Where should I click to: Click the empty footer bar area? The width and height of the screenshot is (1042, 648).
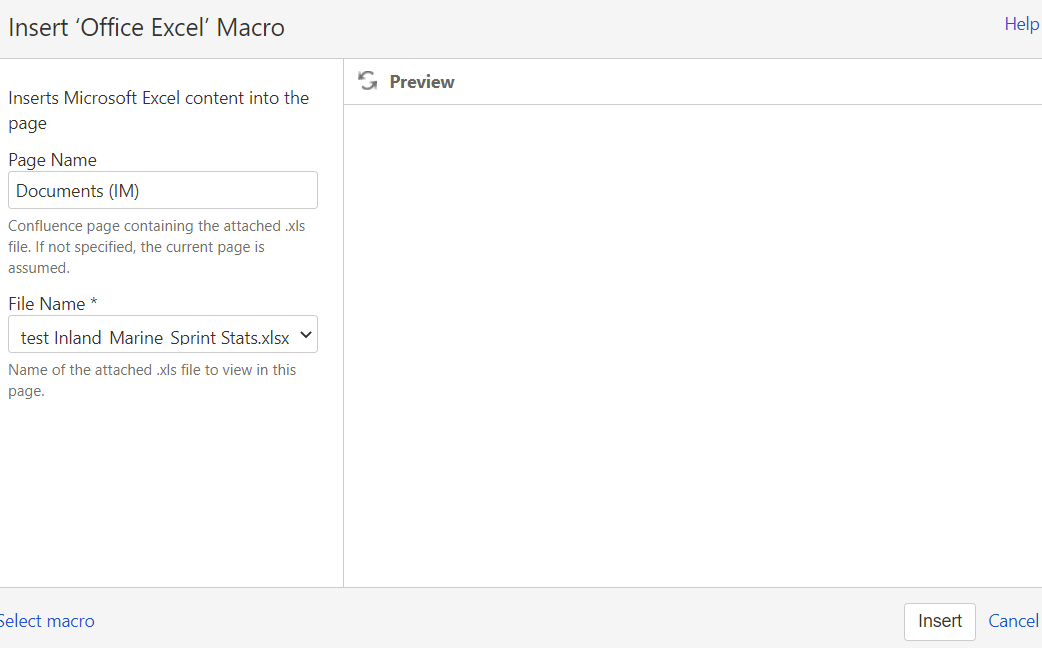click(498, 618)
